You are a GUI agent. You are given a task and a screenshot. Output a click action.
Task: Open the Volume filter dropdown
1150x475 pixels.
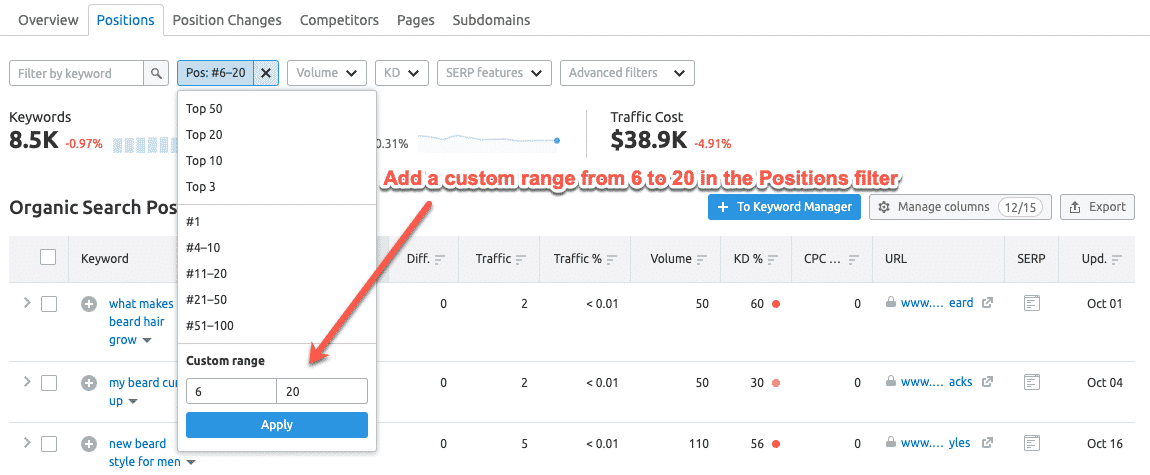[326, 73]
